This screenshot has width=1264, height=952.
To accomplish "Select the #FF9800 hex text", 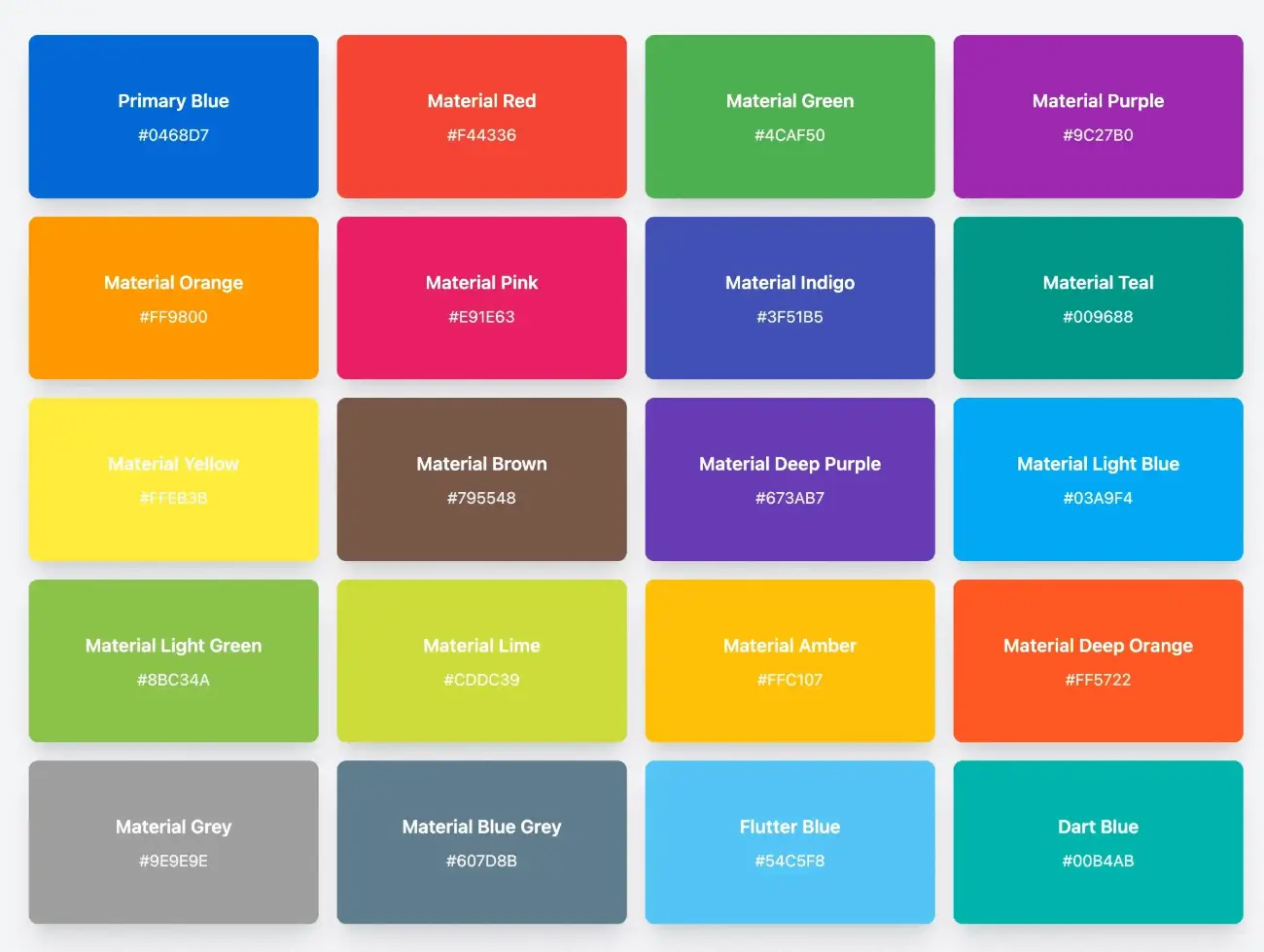I will pos(173,317).
